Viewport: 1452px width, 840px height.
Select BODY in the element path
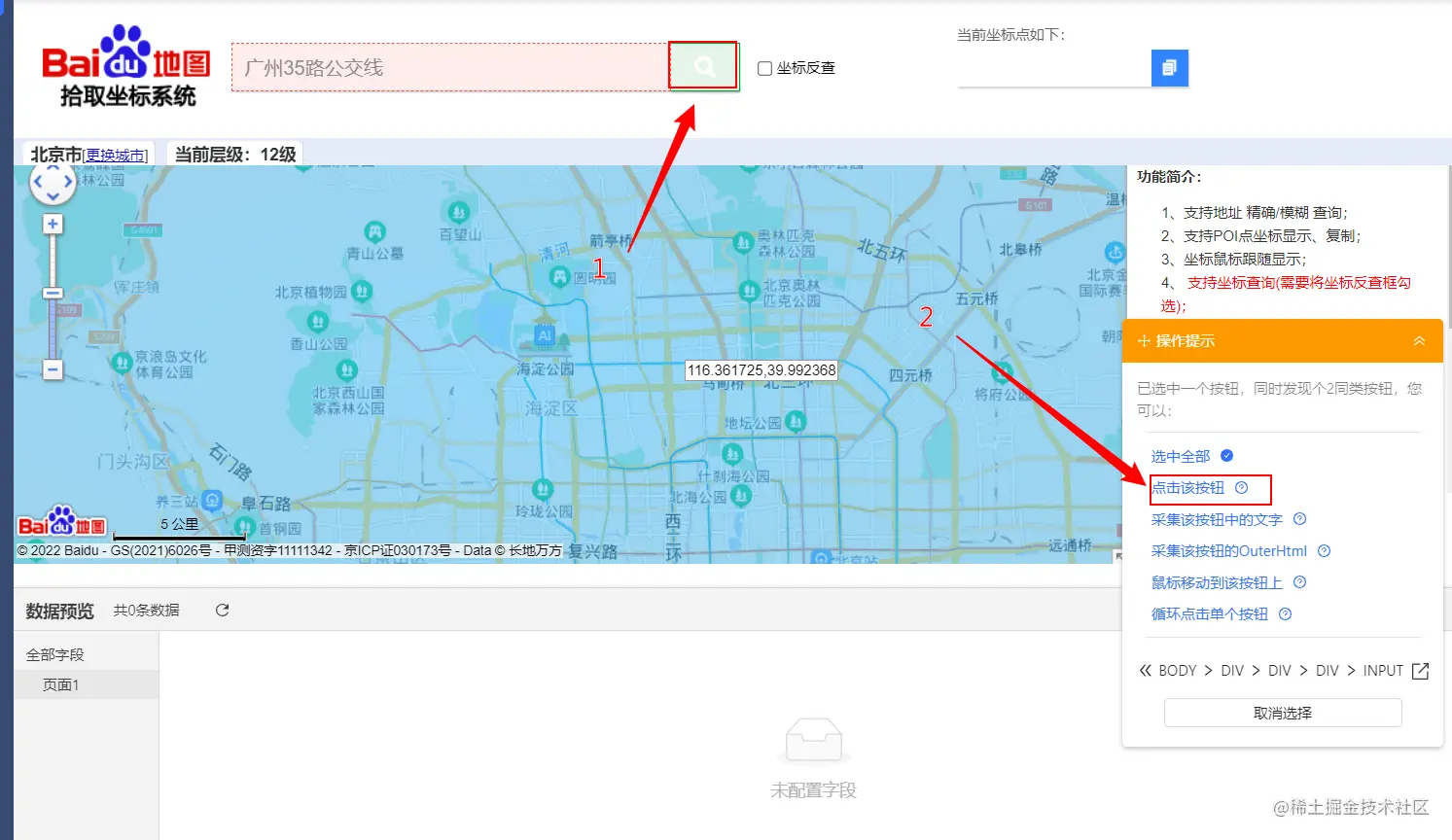[x=1178, y=671]
